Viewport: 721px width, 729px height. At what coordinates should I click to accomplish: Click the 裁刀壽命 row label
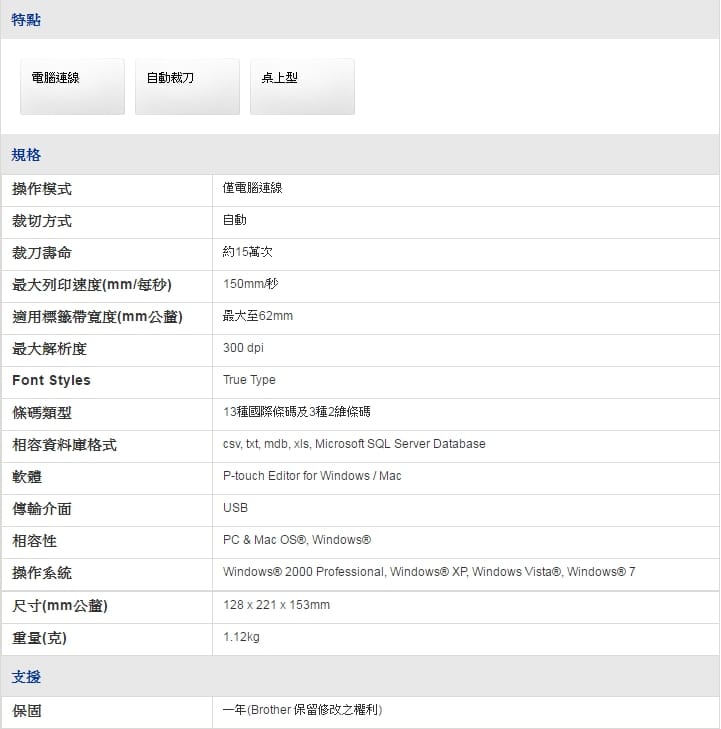pyautogui.click(x=42, y=253)
